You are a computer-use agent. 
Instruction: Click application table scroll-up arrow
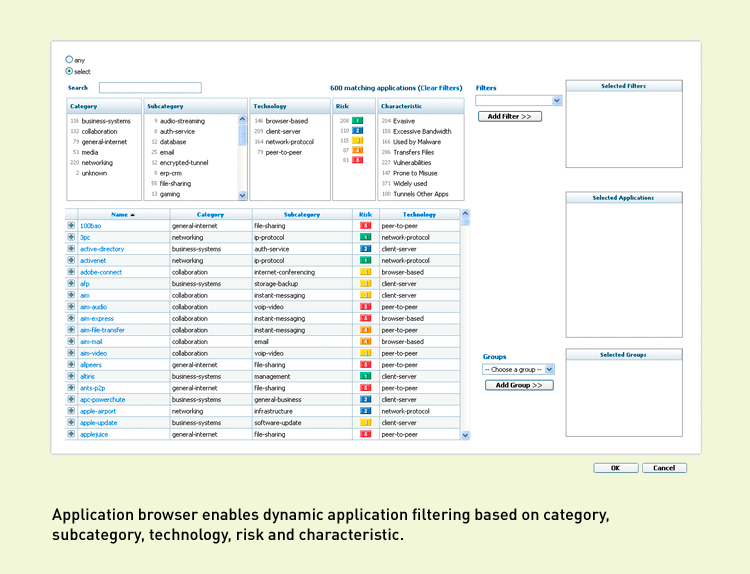pyautogui.click(x=465, y=213)
